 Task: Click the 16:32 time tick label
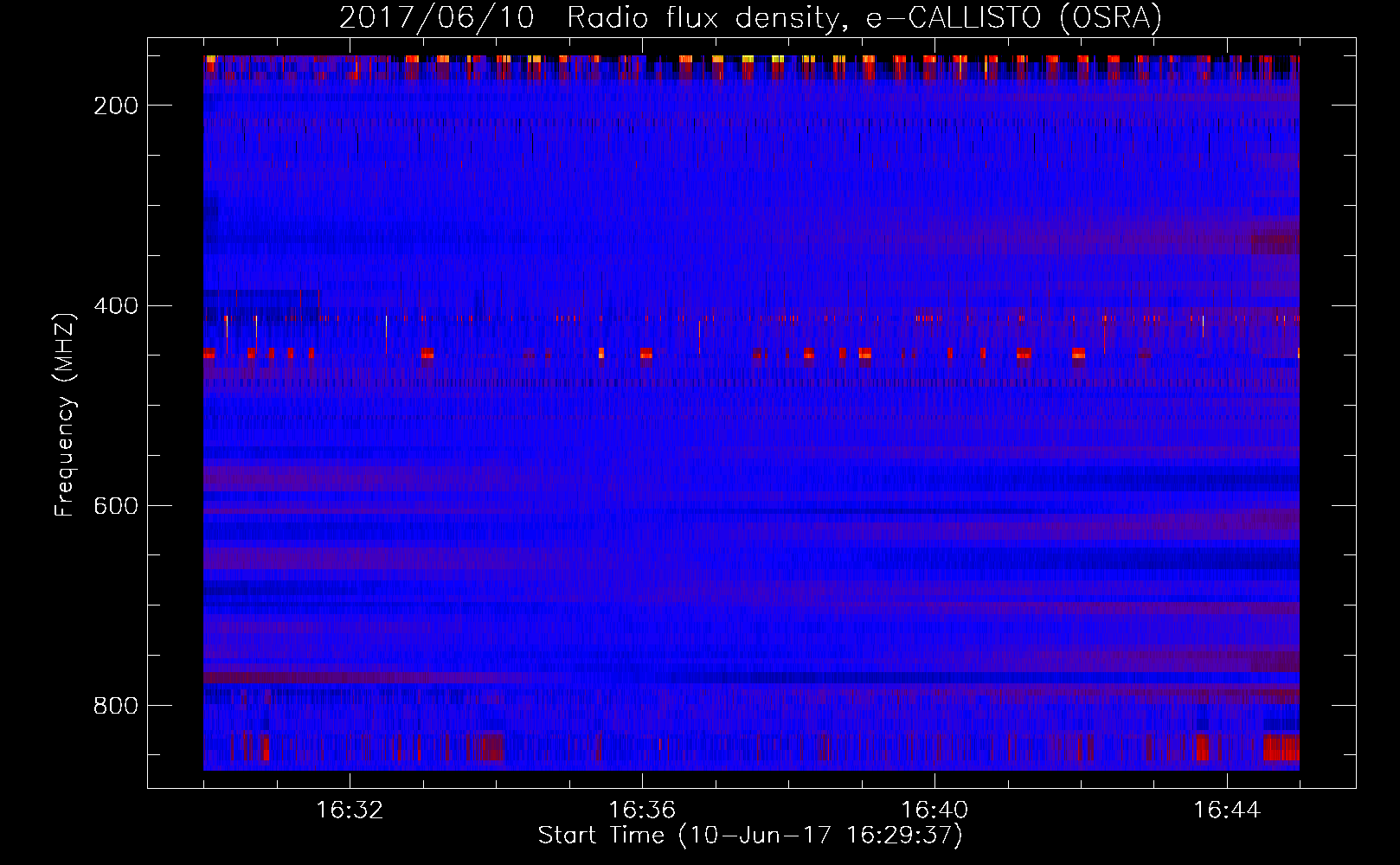click(x=350, y=811)
